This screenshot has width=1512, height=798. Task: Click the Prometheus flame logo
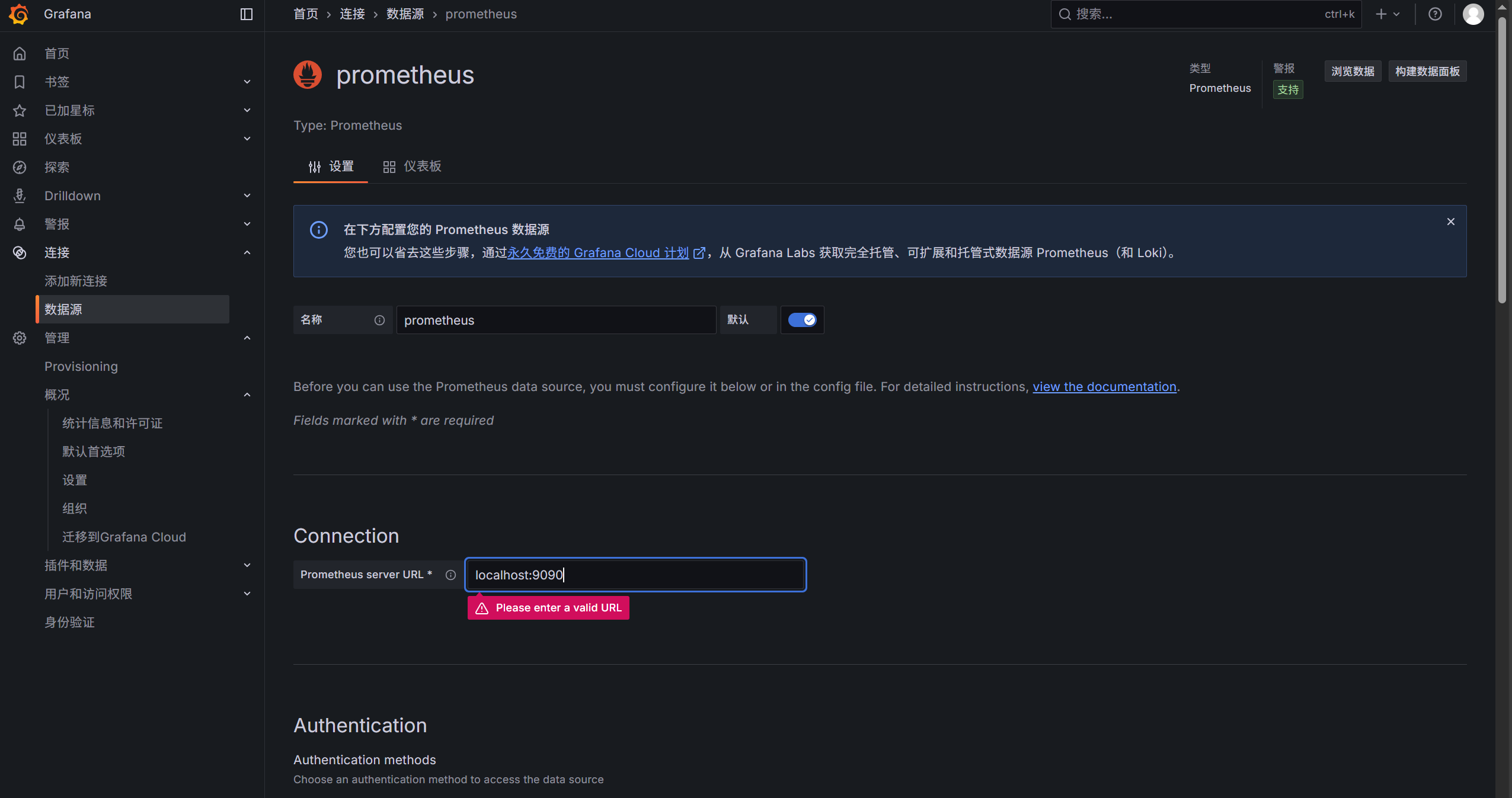(308, 75)
